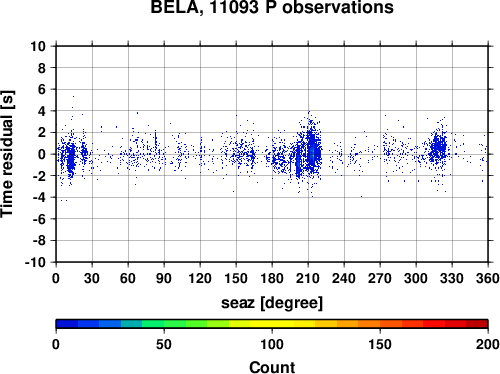Click the x-axis tick label 90
Viewport: 500px width, 374px height.
164,278
